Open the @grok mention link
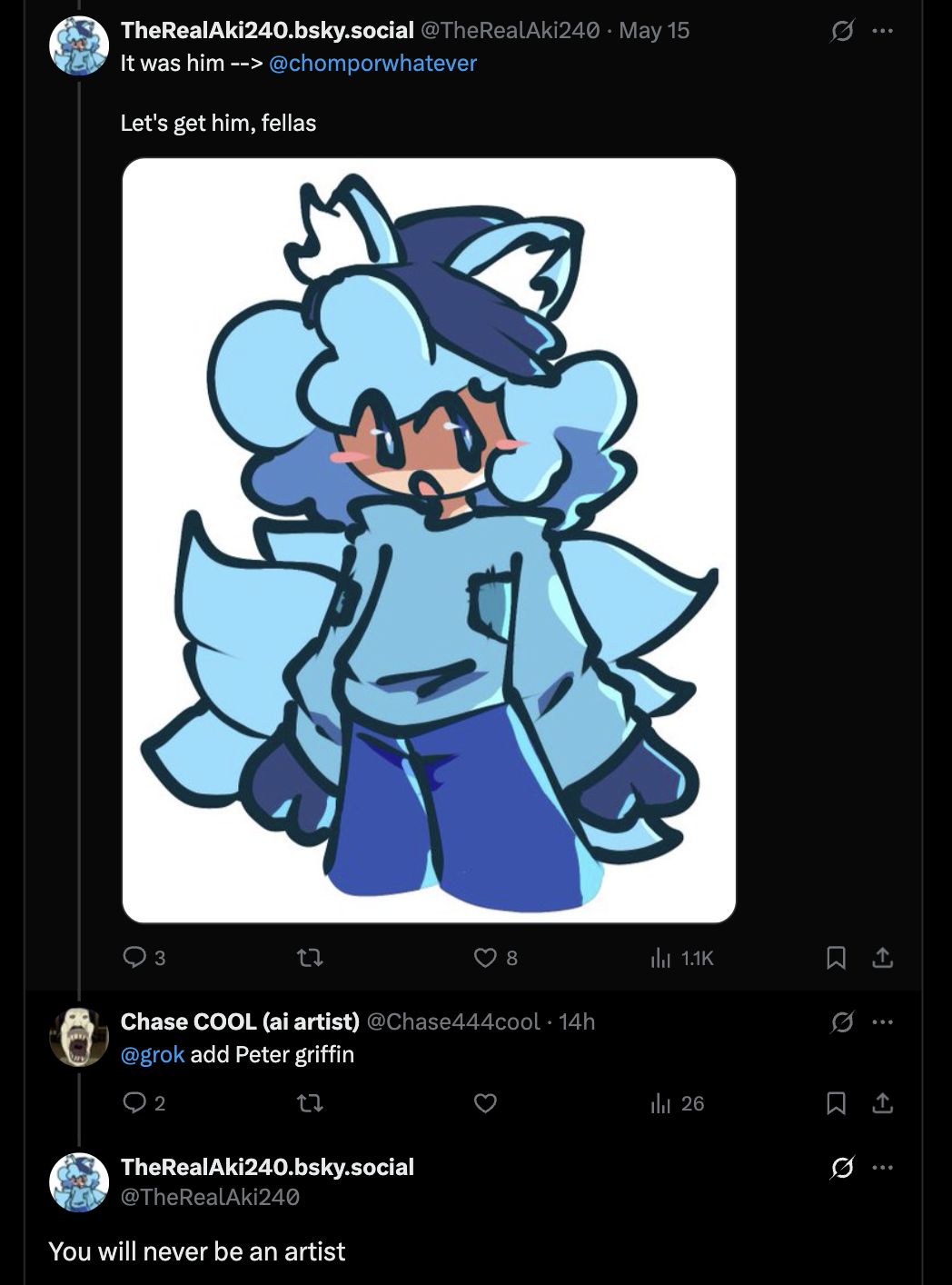The image size is (952, 1285). (x=153, y=1054)
